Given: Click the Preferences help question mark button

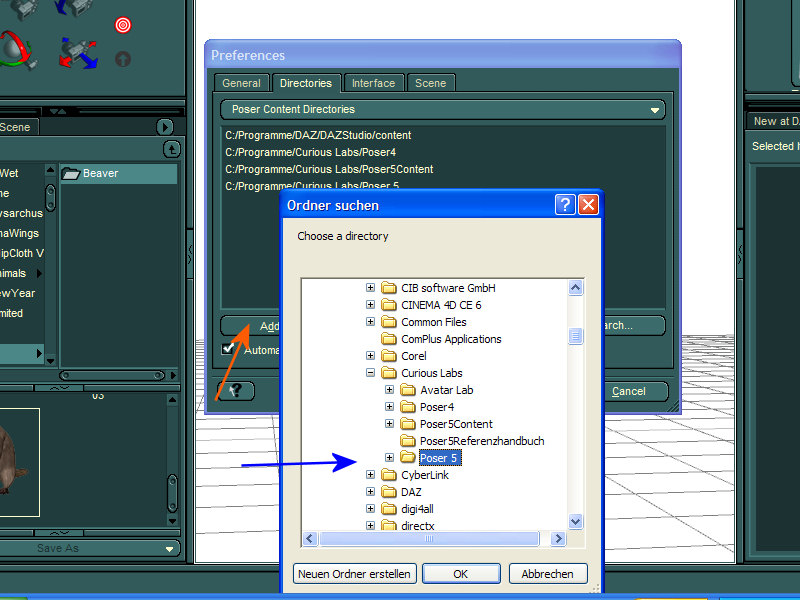Looking at the screenshot, I should pos(235,391).
